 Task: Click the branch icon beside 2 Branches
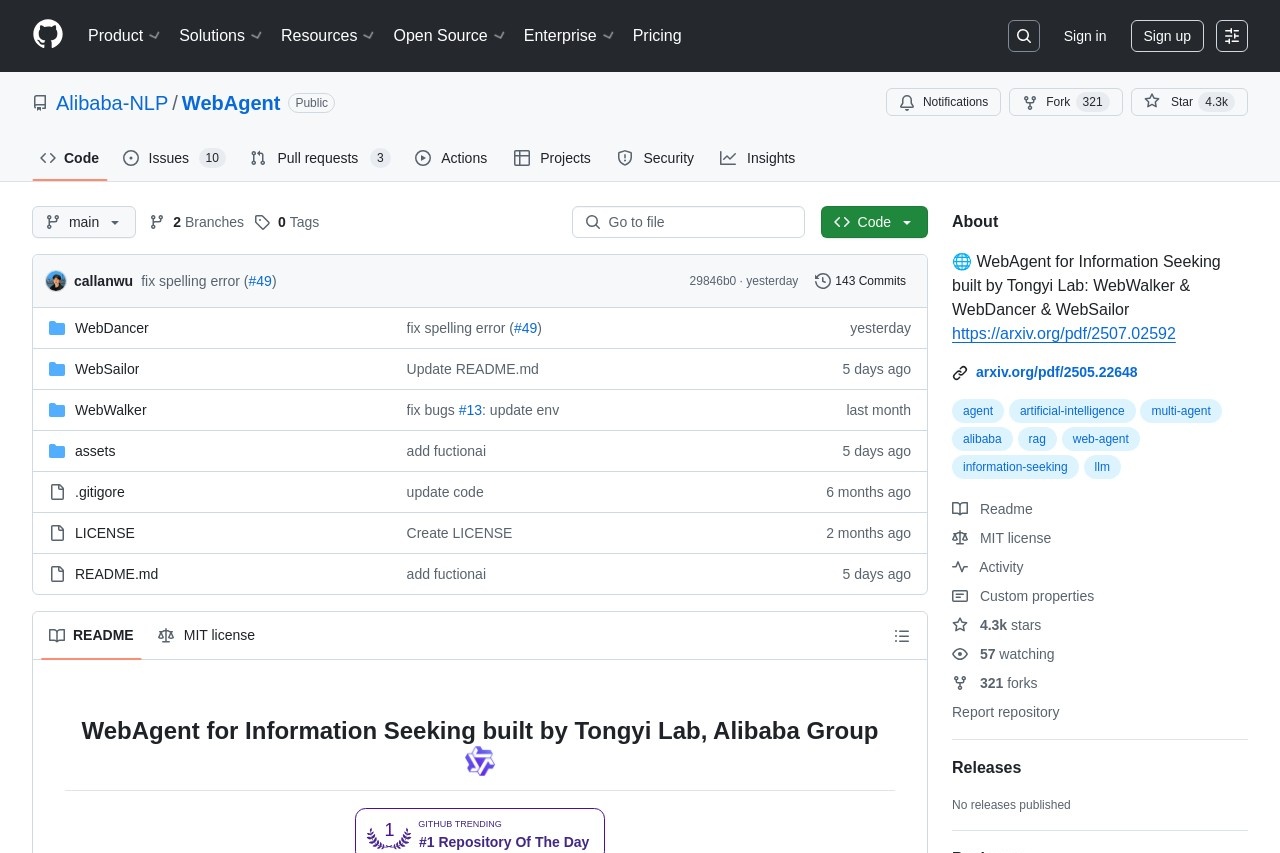(157, 222)
